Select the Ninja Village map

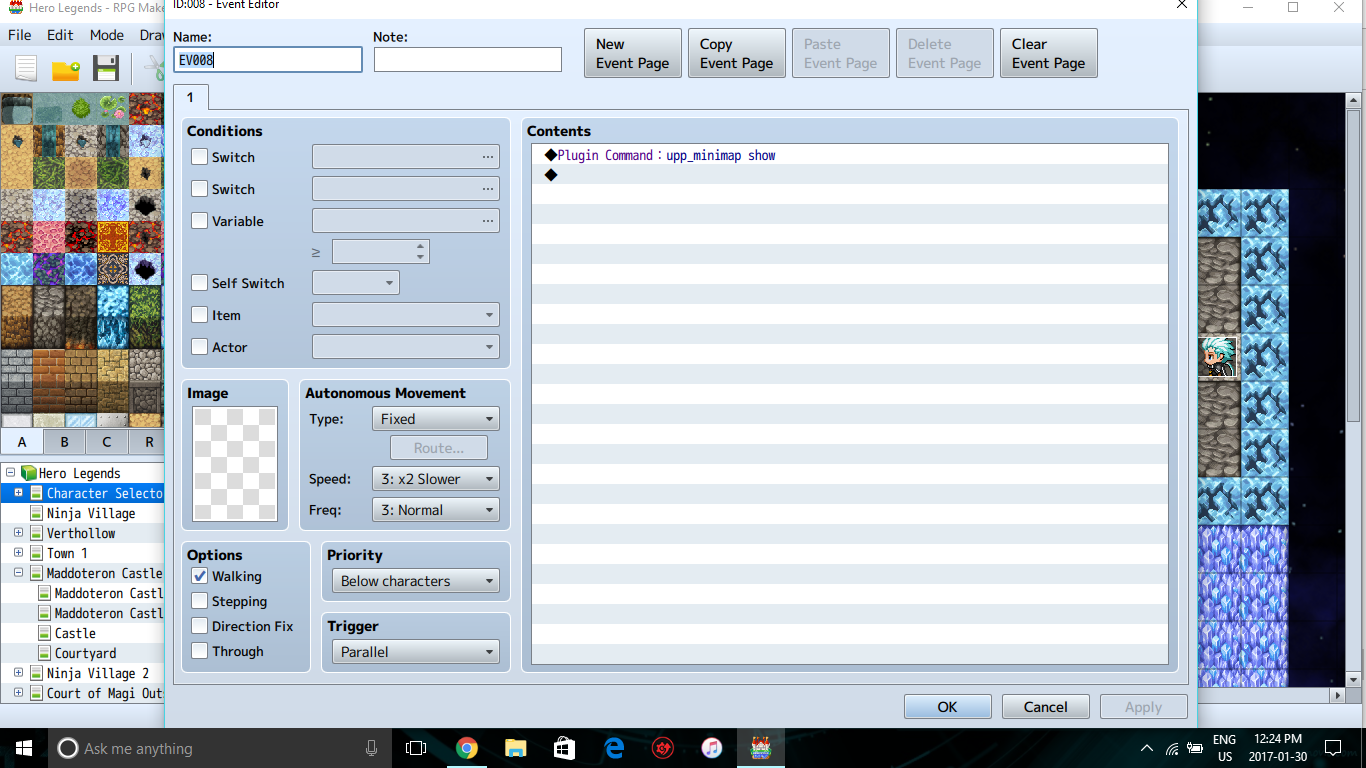91,513
